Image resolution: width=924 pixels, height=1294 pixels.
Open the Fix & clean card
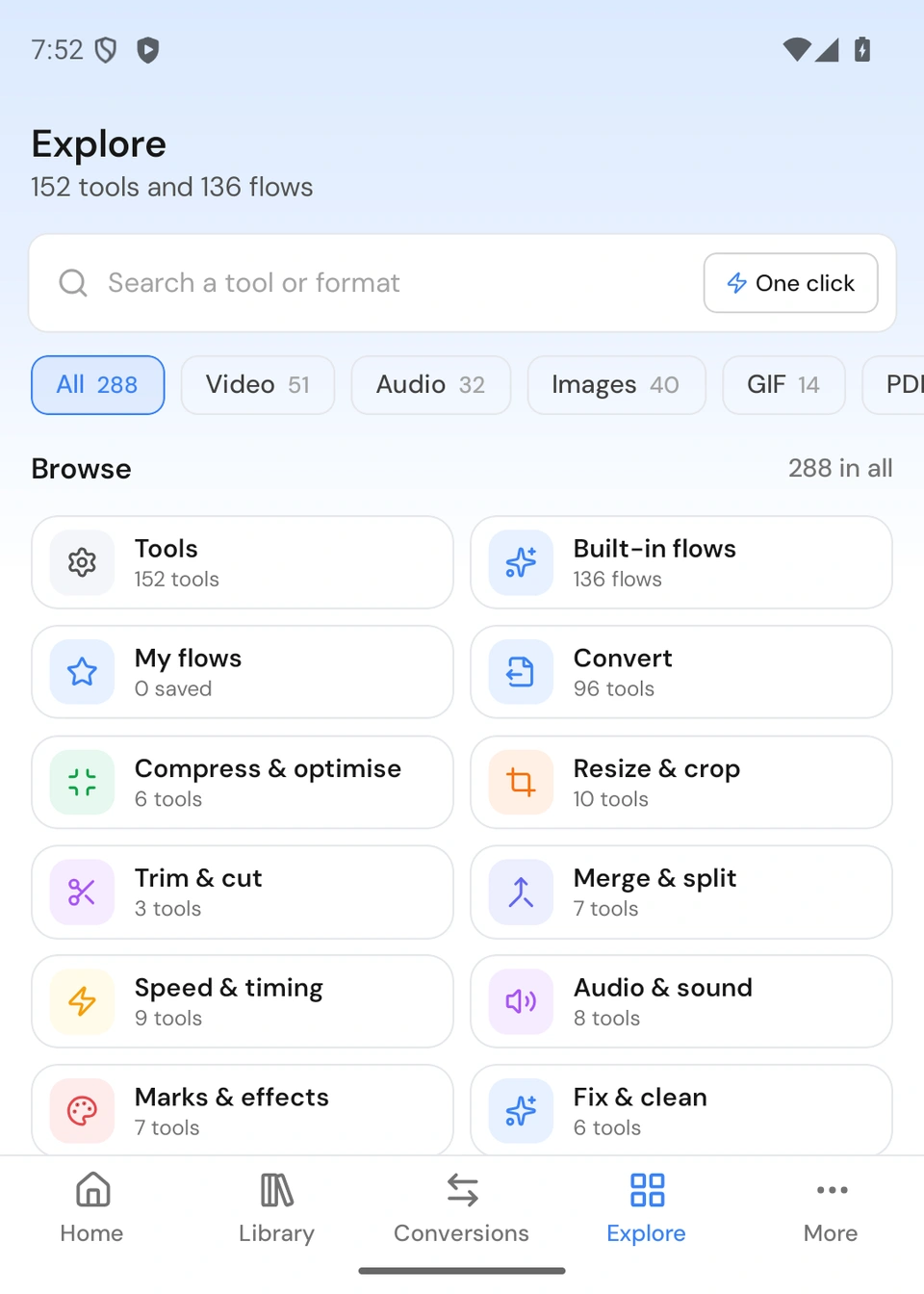pyautogui.click(x=681, y=1109)
